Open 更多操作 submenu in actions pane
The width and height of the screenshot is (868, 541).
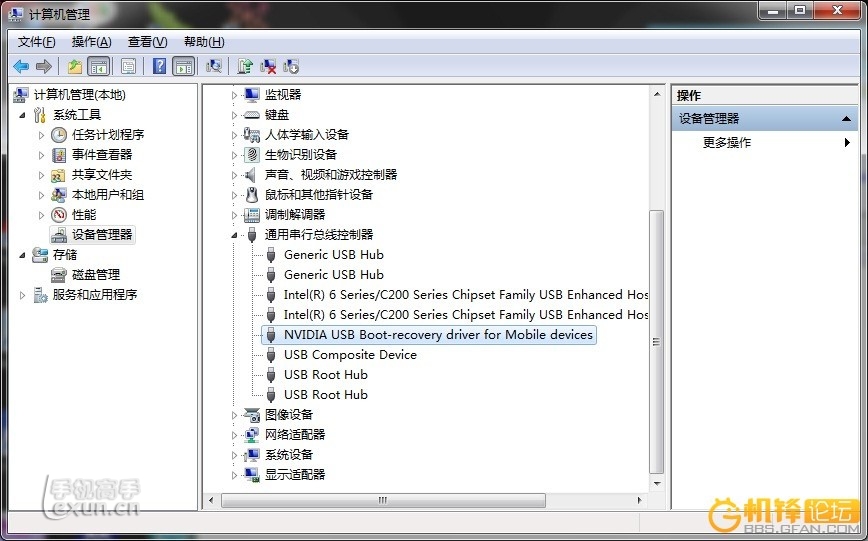764,142
